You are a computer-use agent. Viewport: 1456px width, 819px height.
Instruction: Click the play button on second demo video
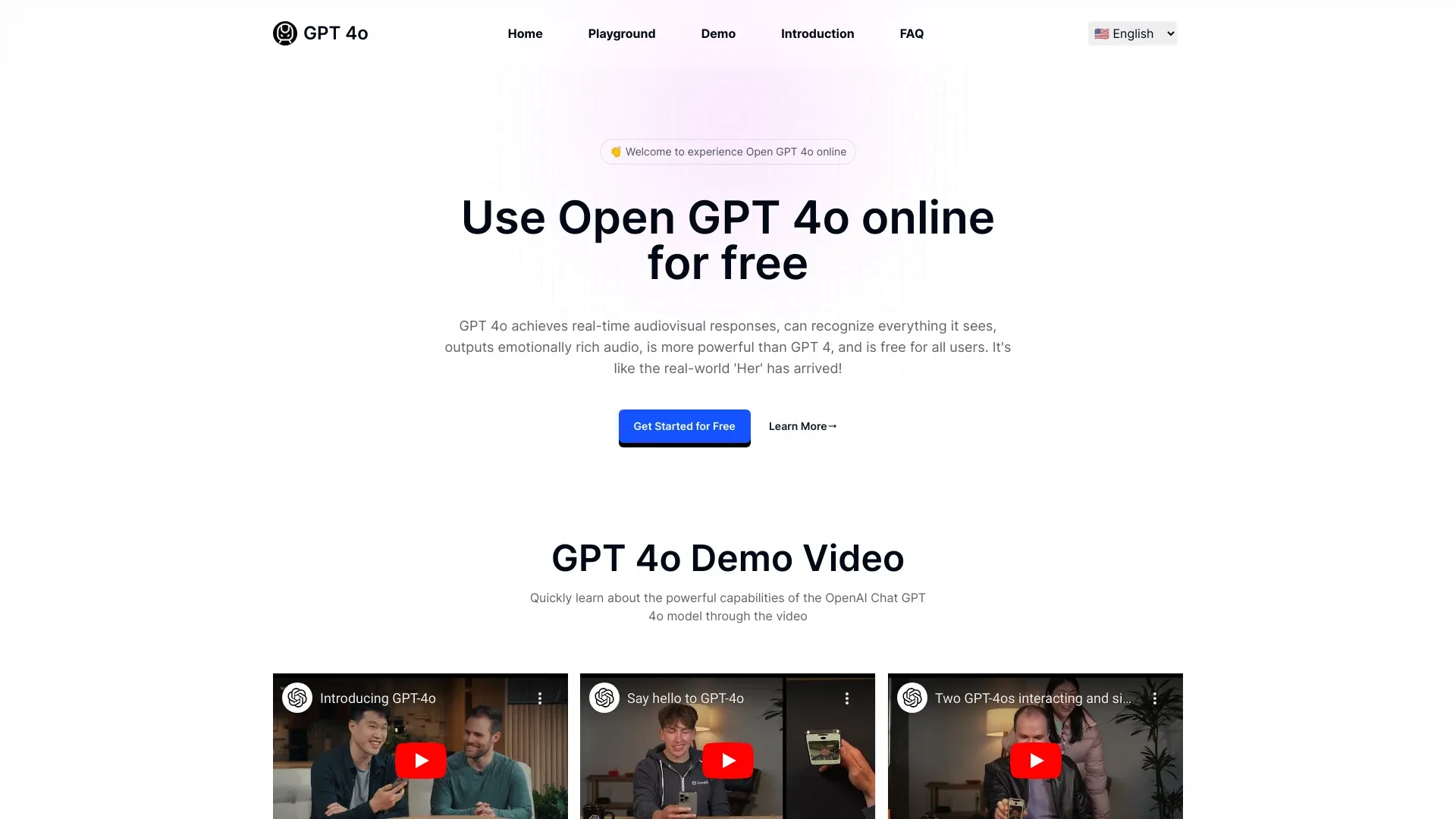coord(727,760)
